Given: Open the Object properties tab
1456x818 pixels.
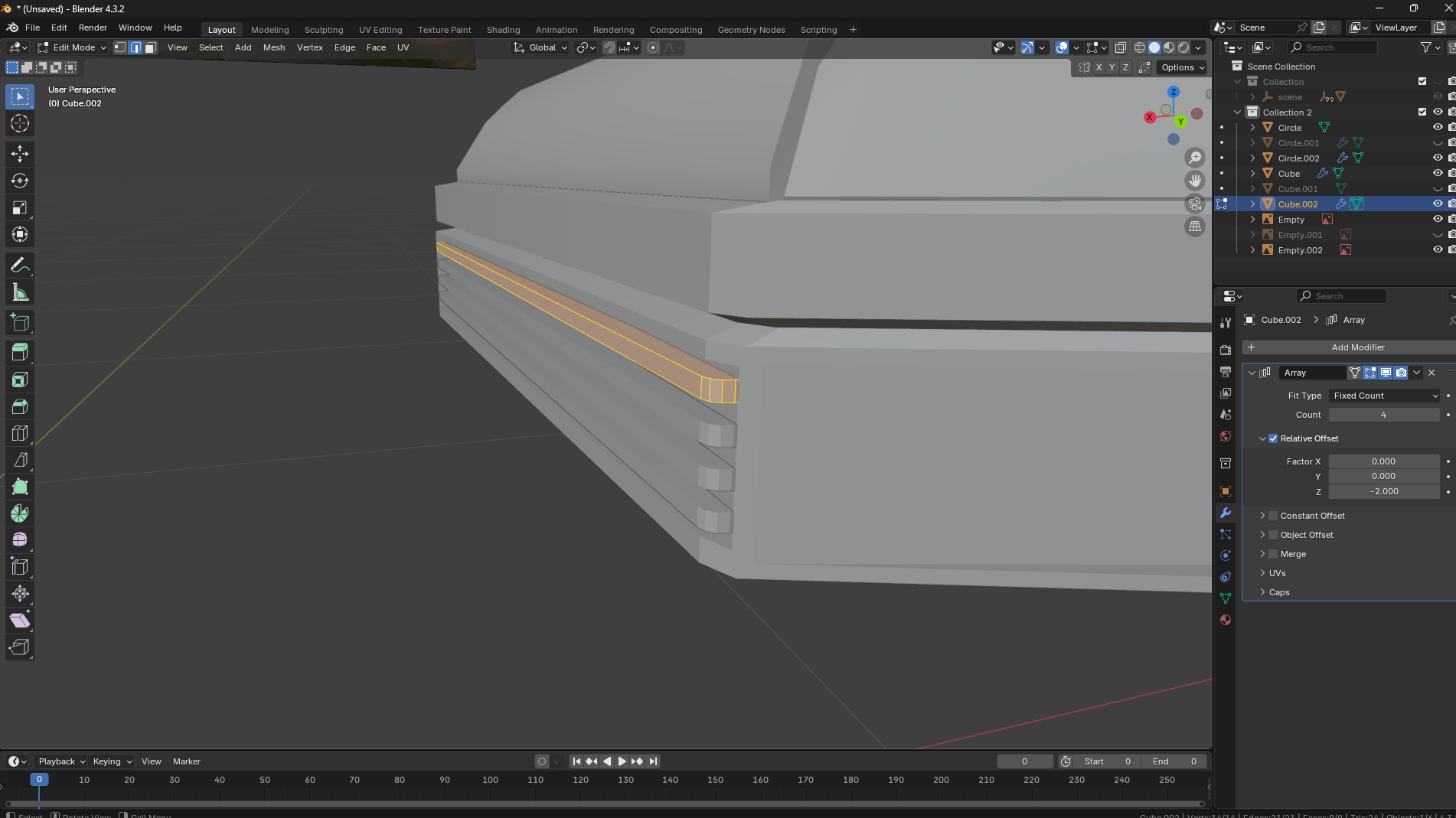Looking at the screenshot, I should coord(1226,491).
